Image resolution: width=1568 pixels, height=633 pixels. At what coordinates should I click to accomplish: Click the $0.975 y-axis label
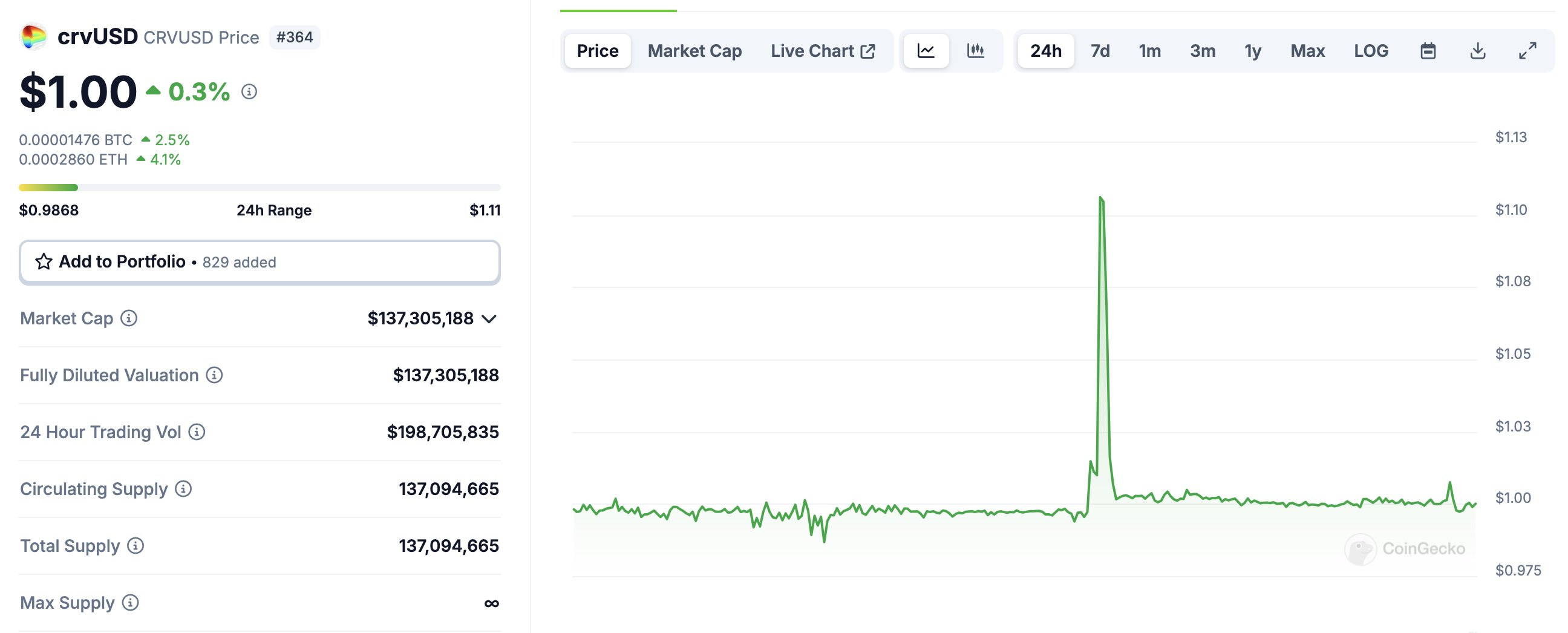coord(1518,570)
